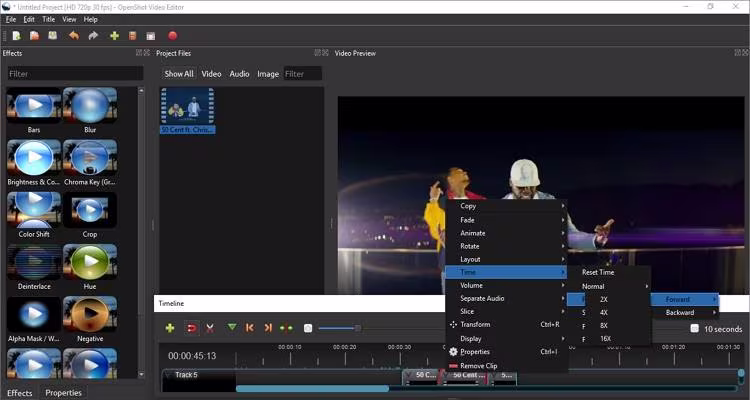Screen dimensions: 750x400
Task: Click the New Project toolbar icon
Action: click(x=16, y=36)
